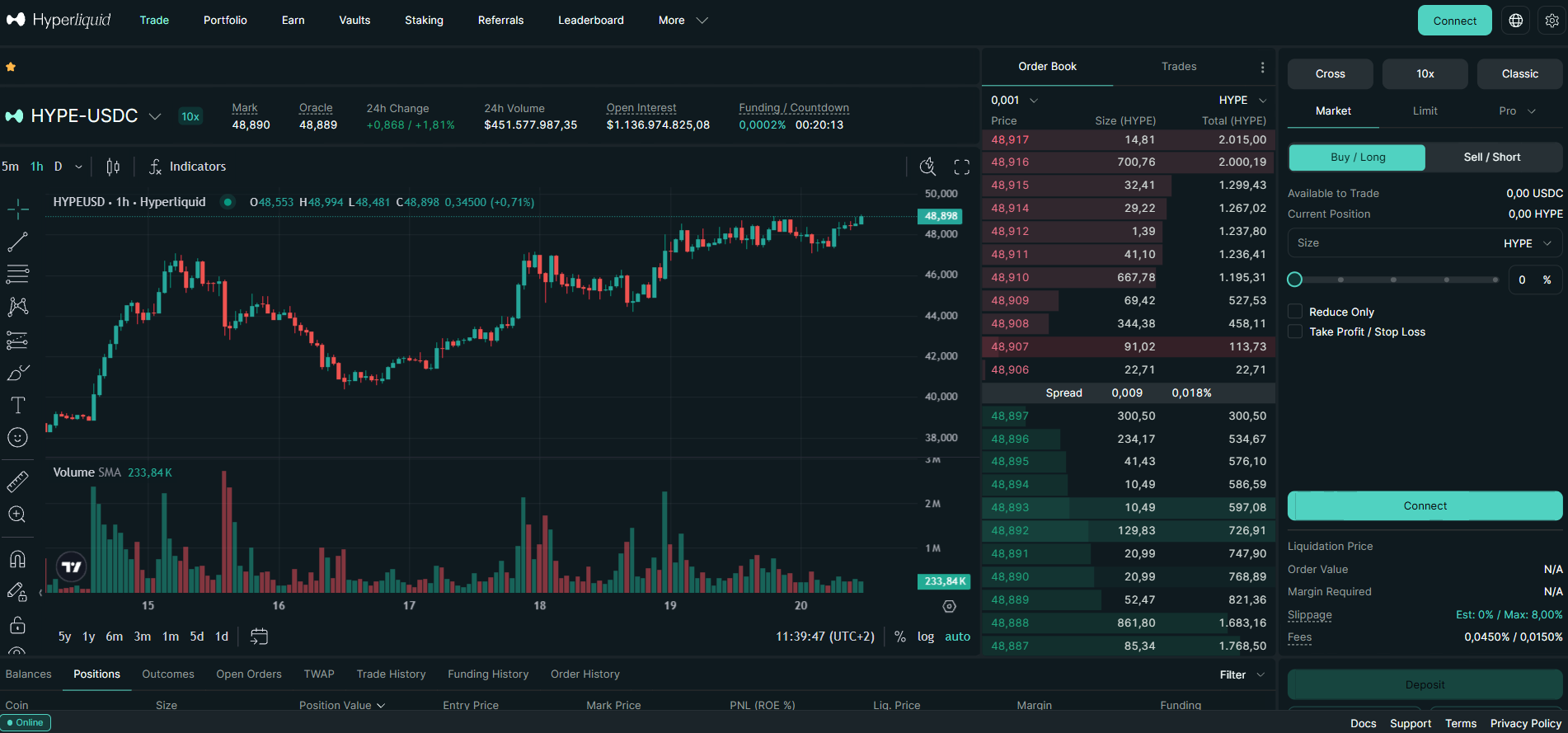Open Vaults page
Screen dimensions: 1568x733
354,21
